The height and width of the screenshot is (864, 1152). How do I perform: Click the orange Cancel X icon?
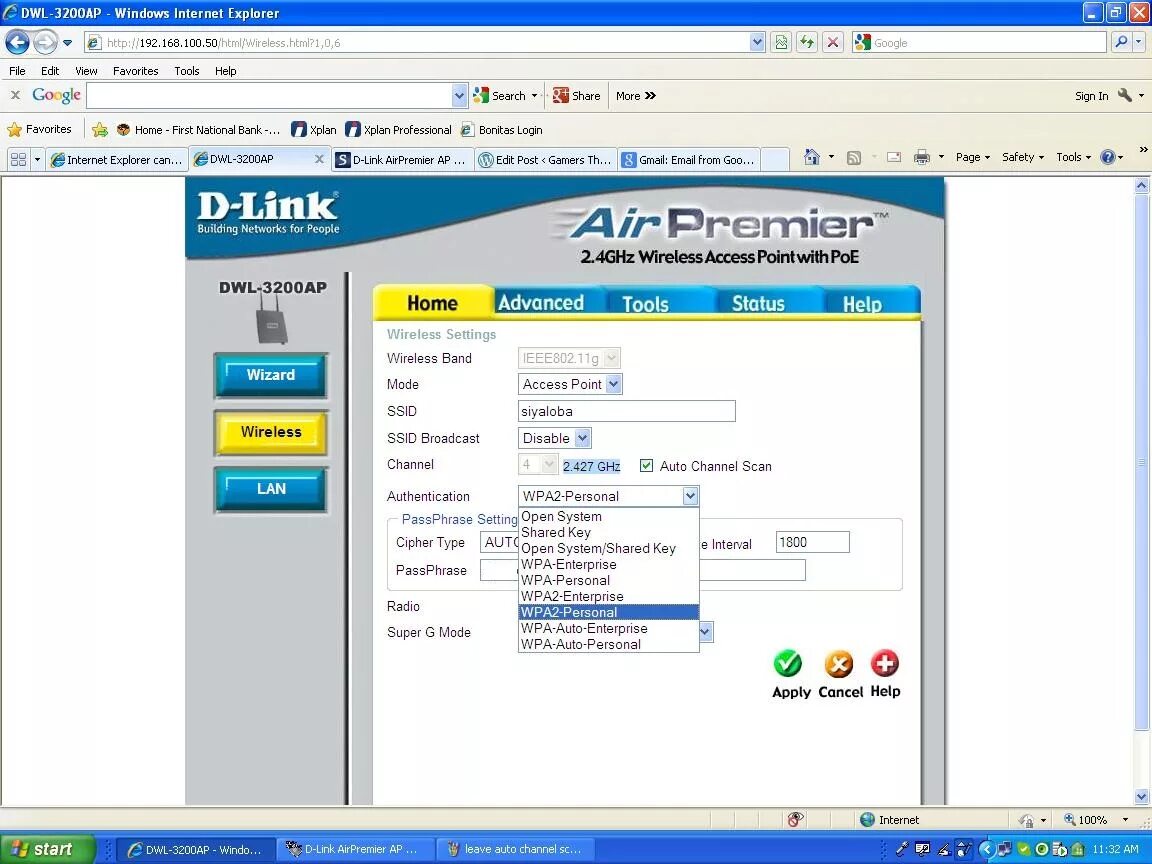pos(838,664)
